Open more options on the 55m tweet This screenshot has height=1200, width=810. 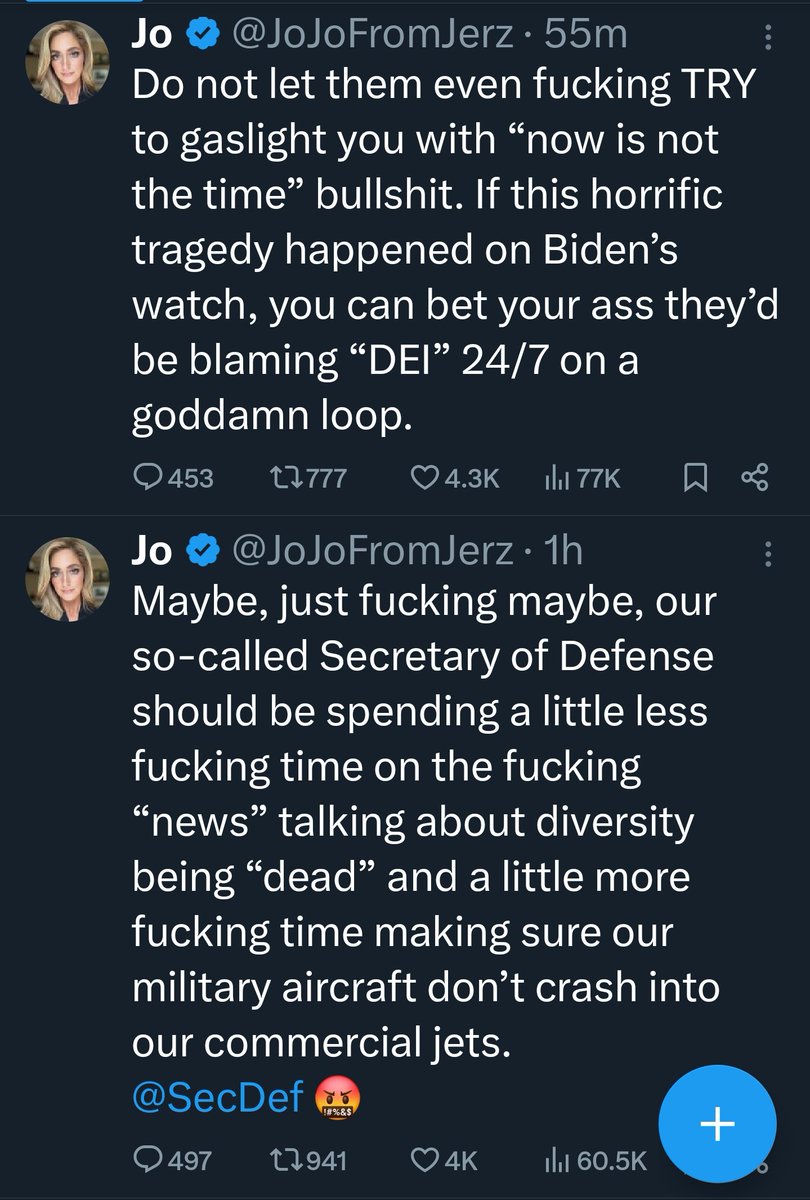point(768,37)
